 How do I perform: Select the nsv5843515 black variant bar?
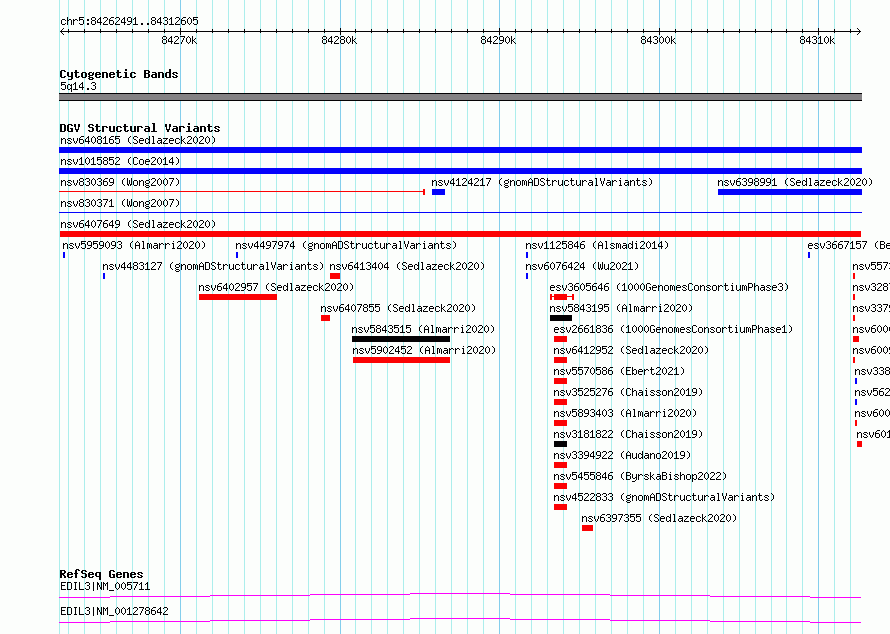pos(401,339)
